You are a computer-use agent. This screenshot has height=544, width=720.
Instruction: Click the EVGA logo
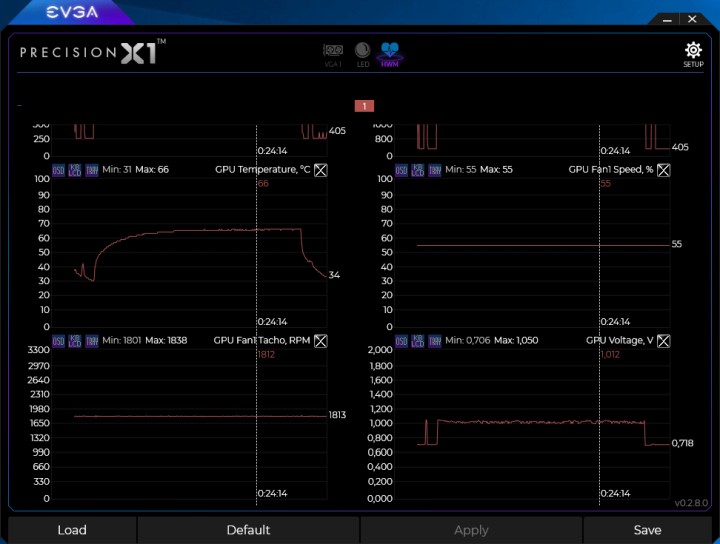pyautogui.click(x=72, y=12)
